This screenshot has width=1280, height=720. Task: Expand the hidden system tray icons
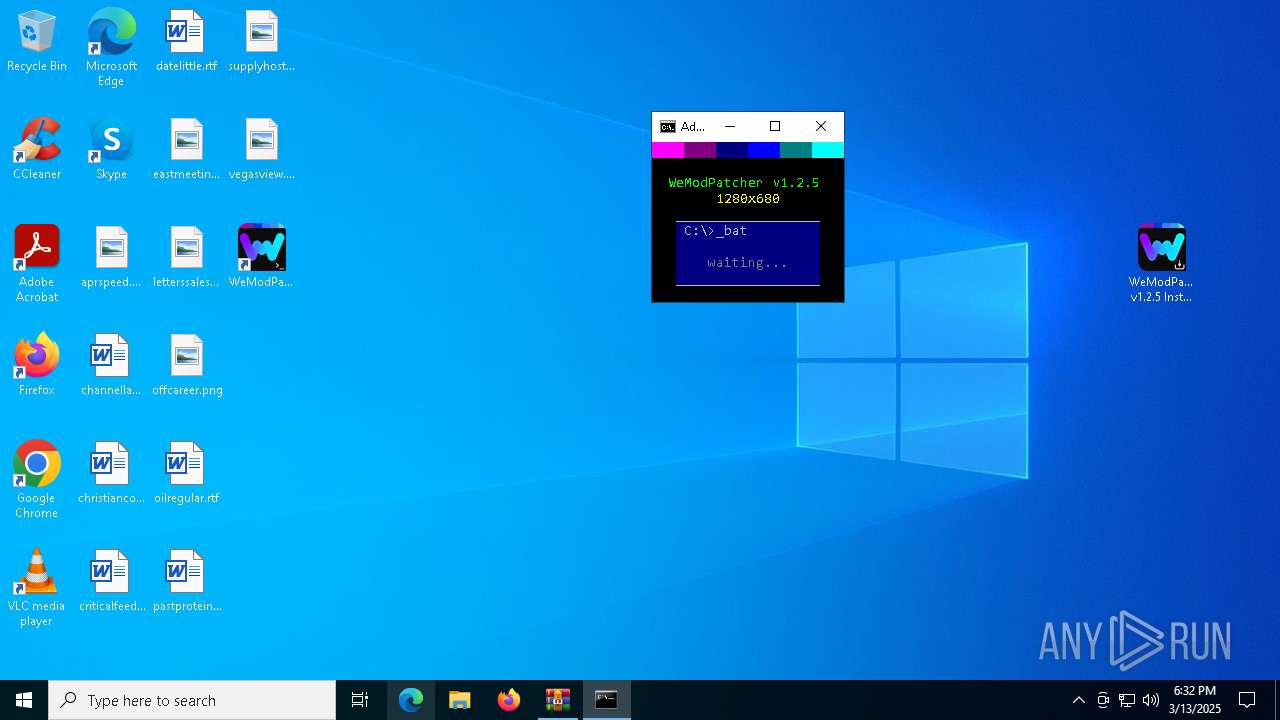click(x=1078, y=700)
